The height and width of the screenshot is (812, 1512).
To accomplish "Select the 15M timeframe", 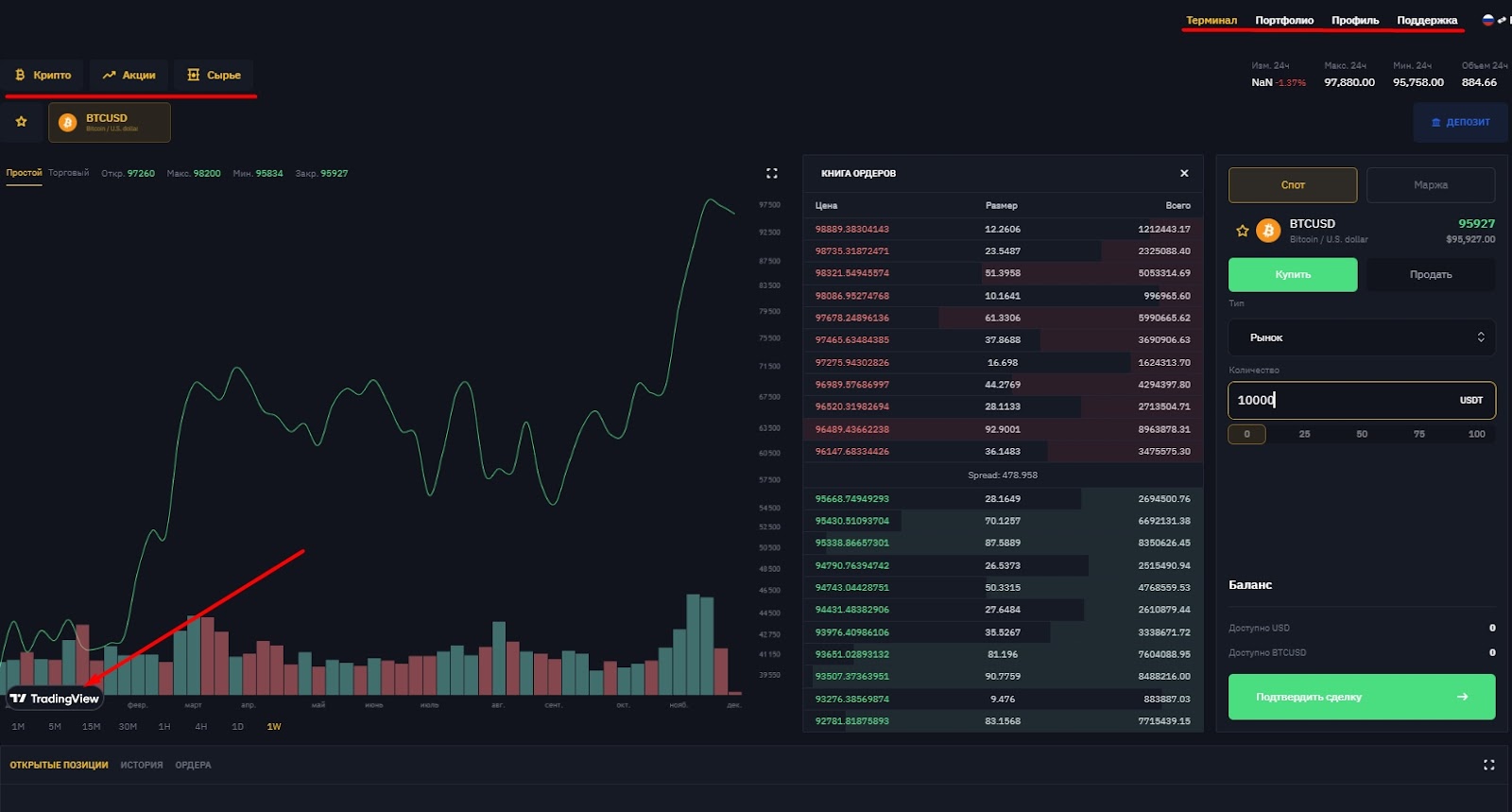I will pyautogui.click(x=91, y=726).
